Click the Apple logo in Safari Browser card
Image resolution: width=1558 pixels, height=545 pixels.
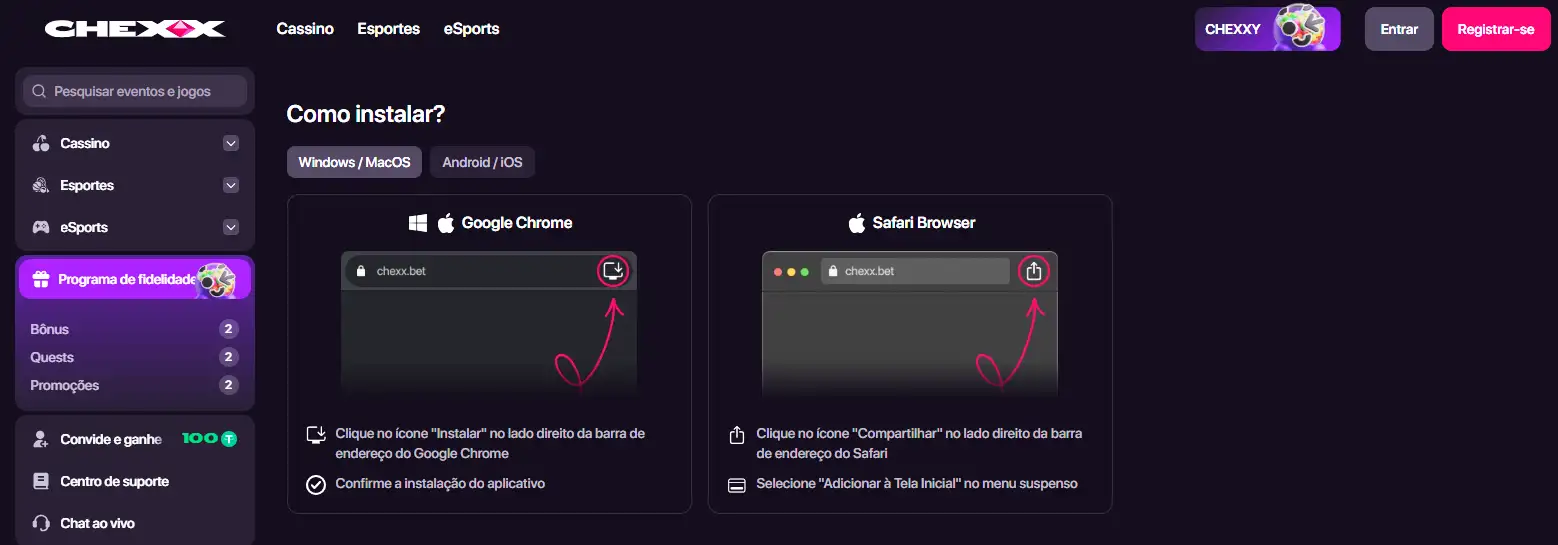coord(857,223)
